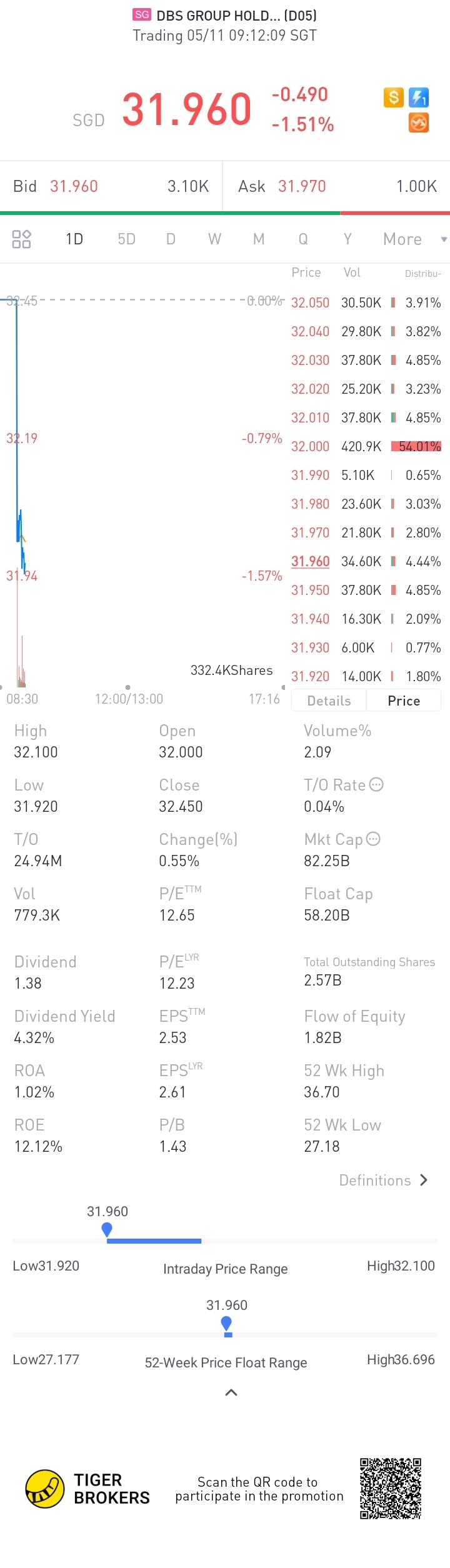Select the W weekly chart tab
This screenshot has height=1568, width=450.
tap(214, 239)
